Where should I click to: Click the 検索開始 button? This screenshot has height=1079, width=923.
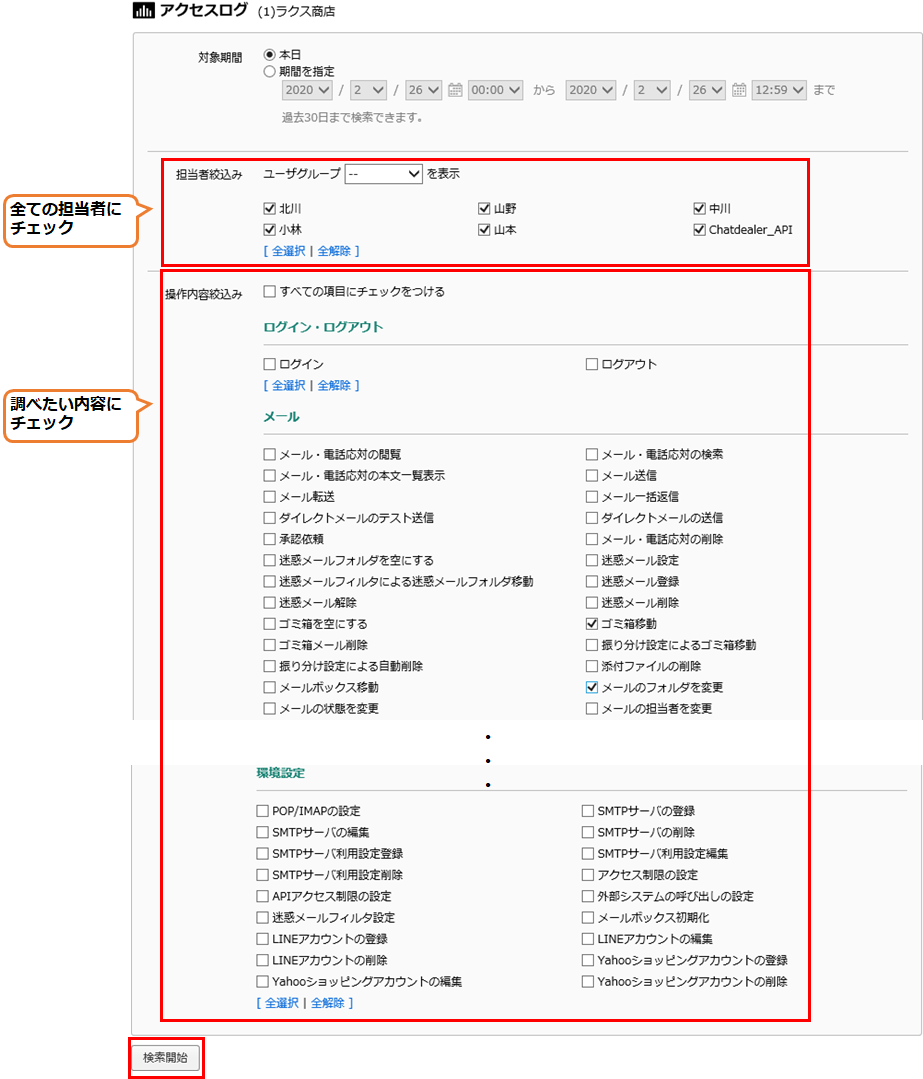165,1058
